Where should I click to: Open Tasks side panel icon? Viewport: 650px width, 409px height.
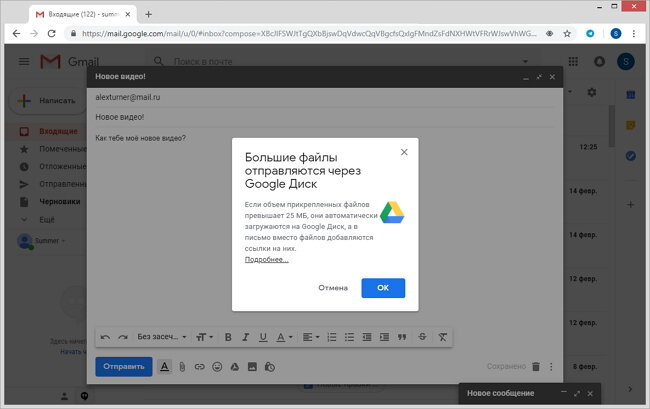[x=631, y=156]
